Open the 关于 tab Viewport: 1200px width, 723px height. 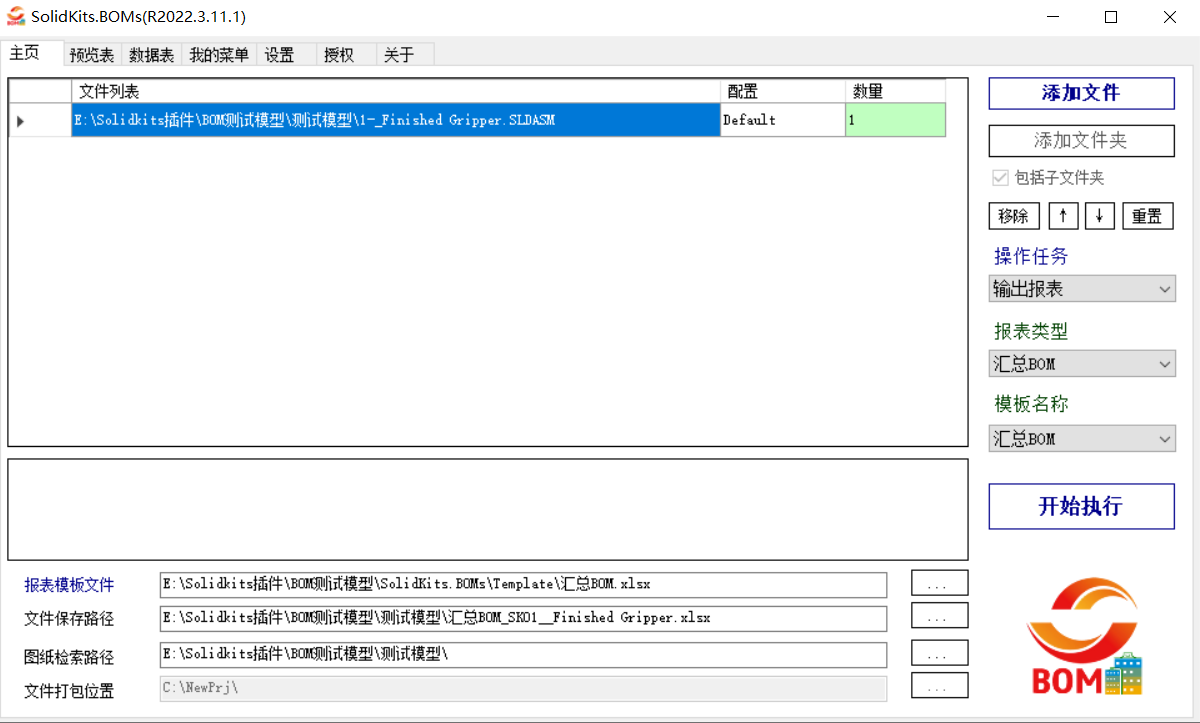(396, 55)
